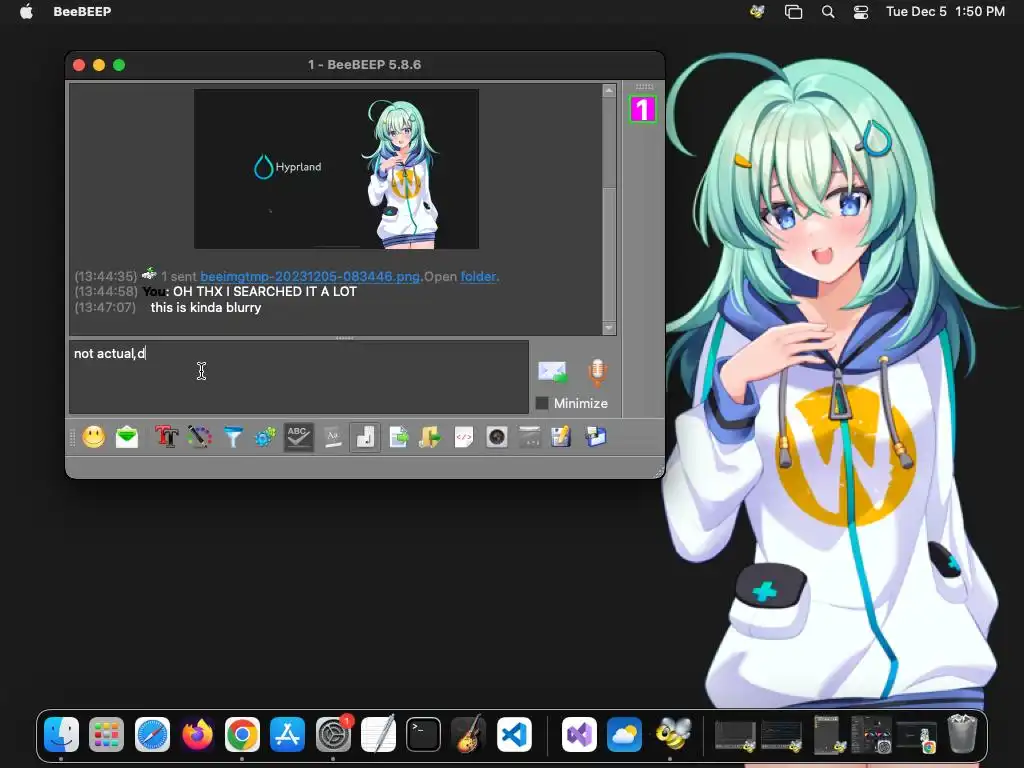Open the emoticons smiley picker
The height and width of the screenshot is (768, 1024).
click(93, 437)
